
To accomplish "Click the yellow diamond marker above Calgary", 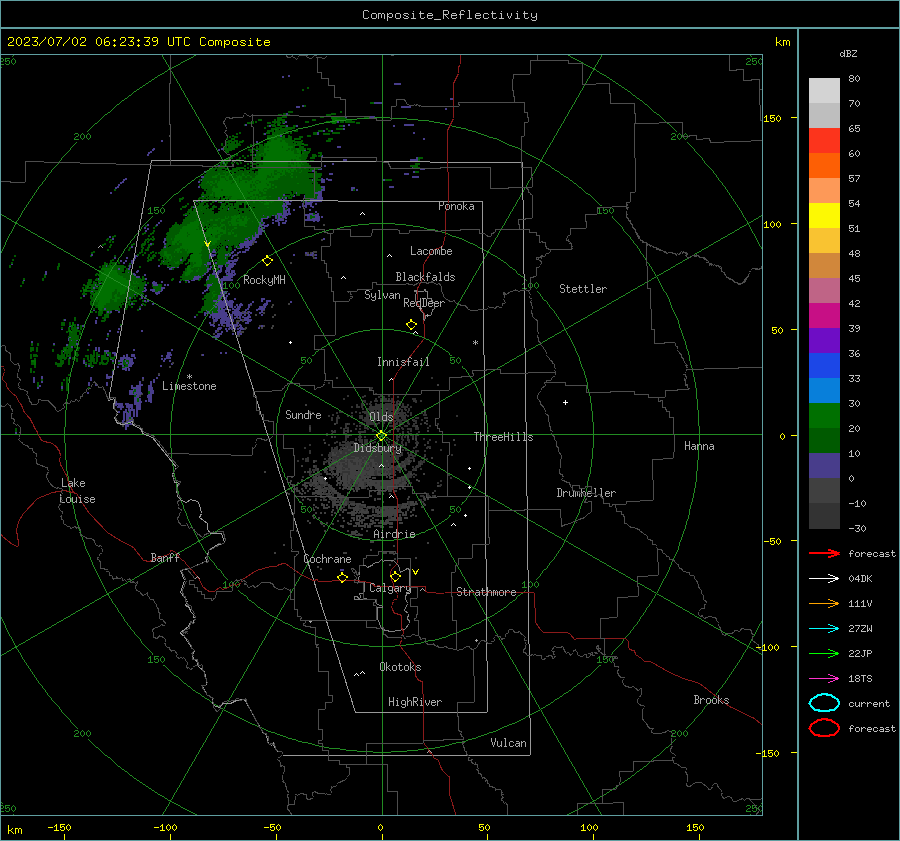I will (x=395, y=576).
